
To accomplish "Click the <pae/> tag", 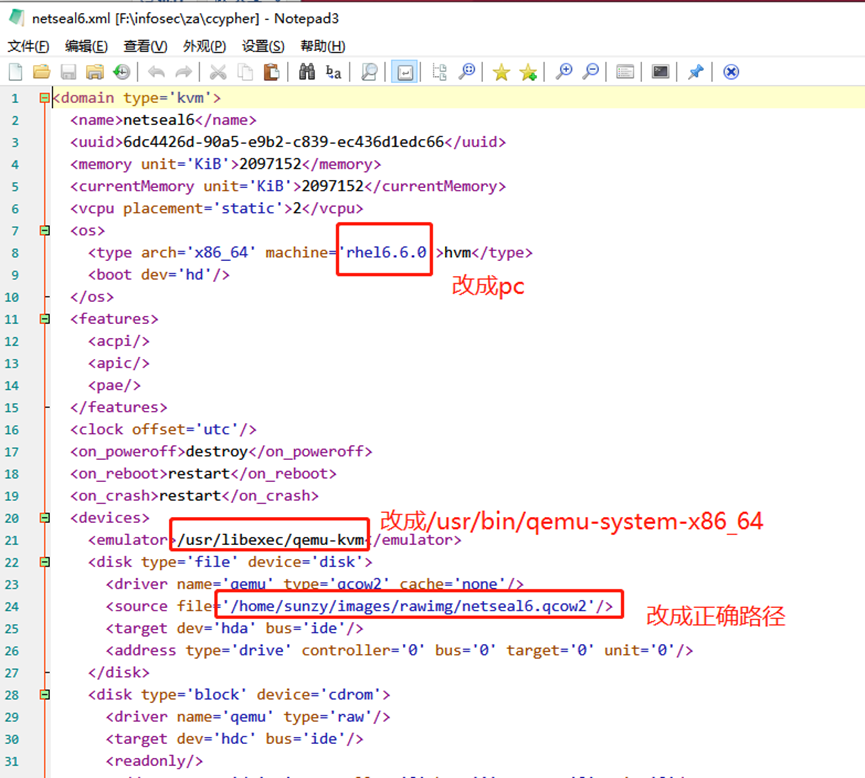I will click(115, 385).
